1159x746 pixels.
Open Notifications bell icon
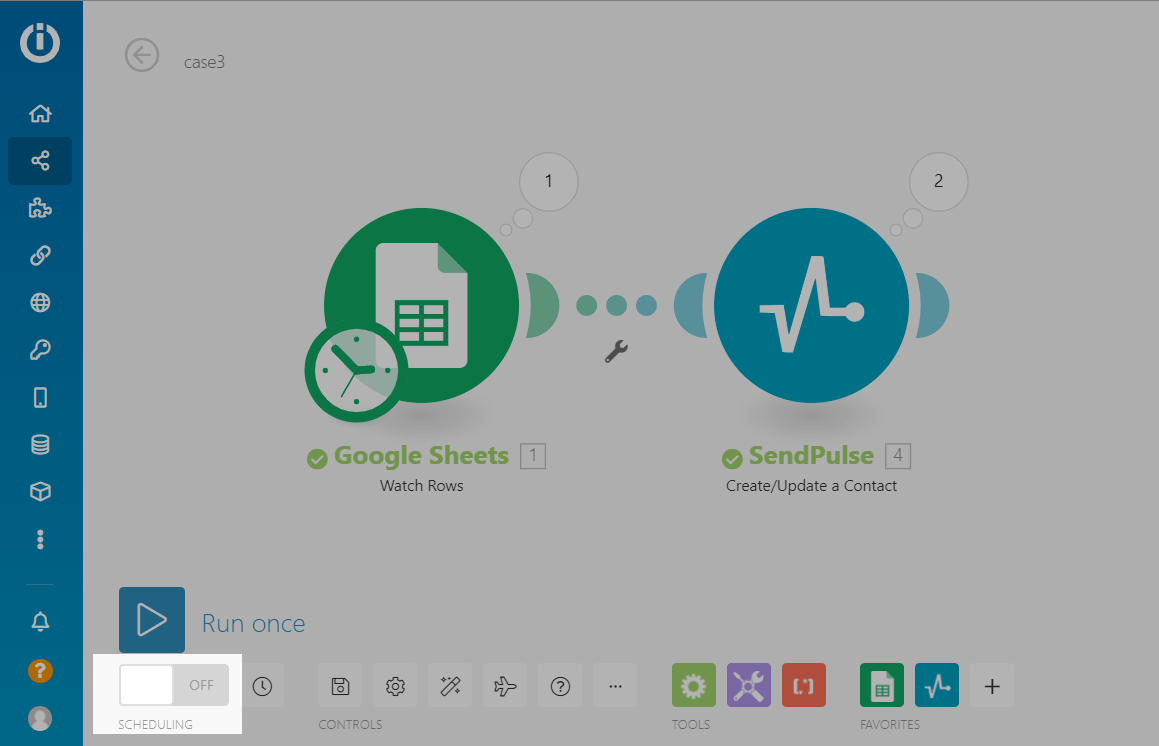40,622
